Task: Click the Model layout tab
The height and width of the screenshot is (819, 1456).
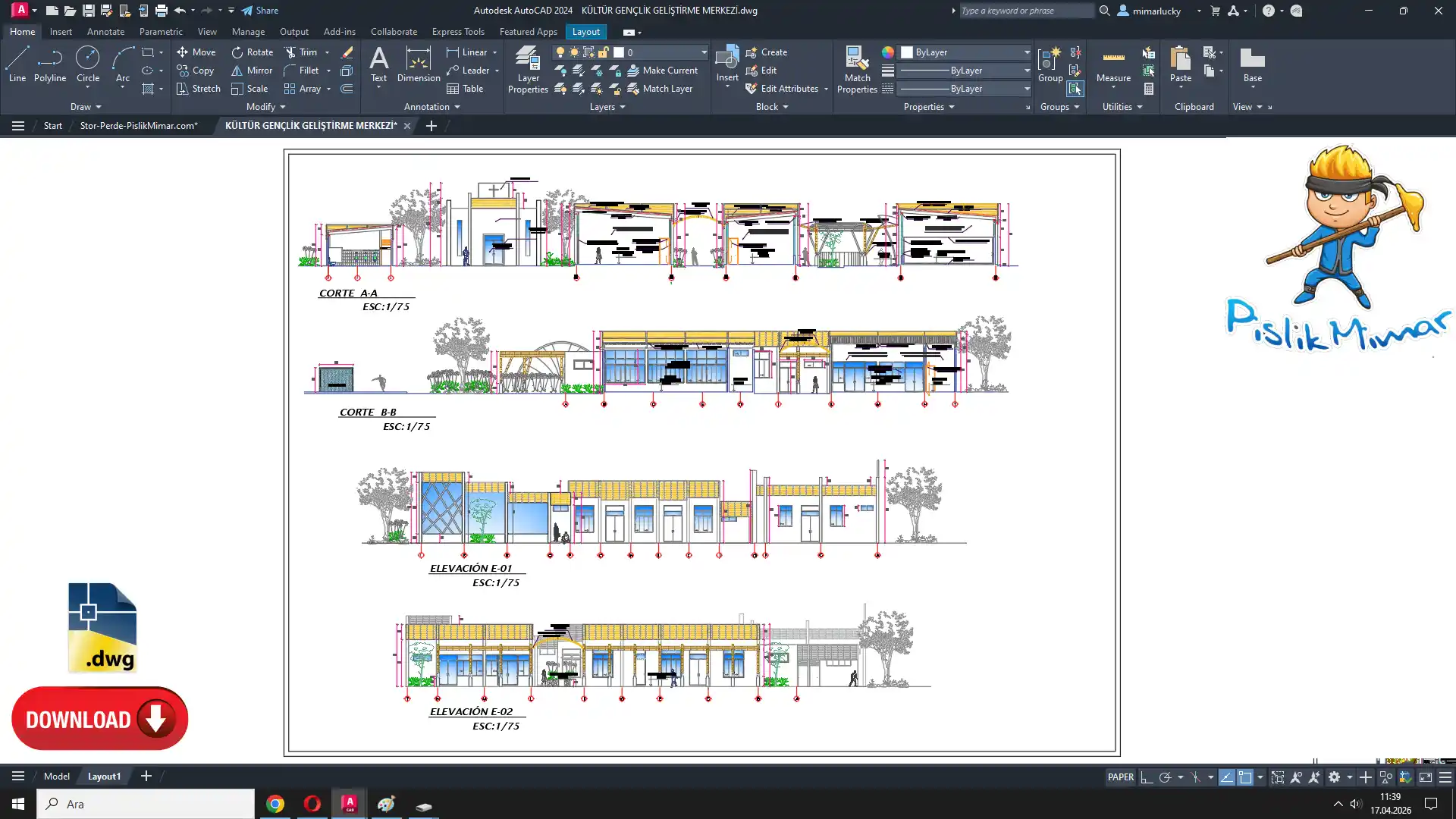Action: point(57,777)
